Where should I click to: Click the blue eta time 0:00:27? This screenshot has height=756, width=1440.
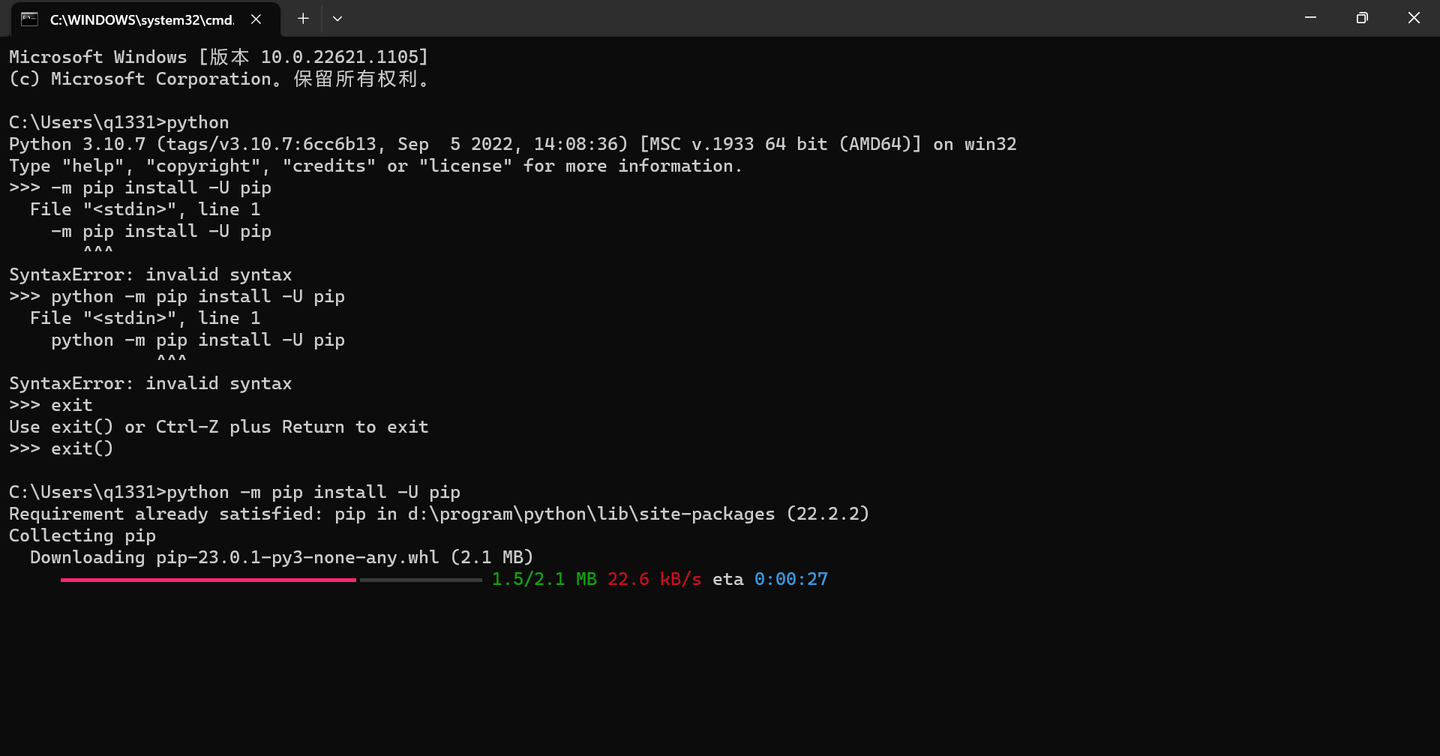pyautogui.click(x=791, y=580)
